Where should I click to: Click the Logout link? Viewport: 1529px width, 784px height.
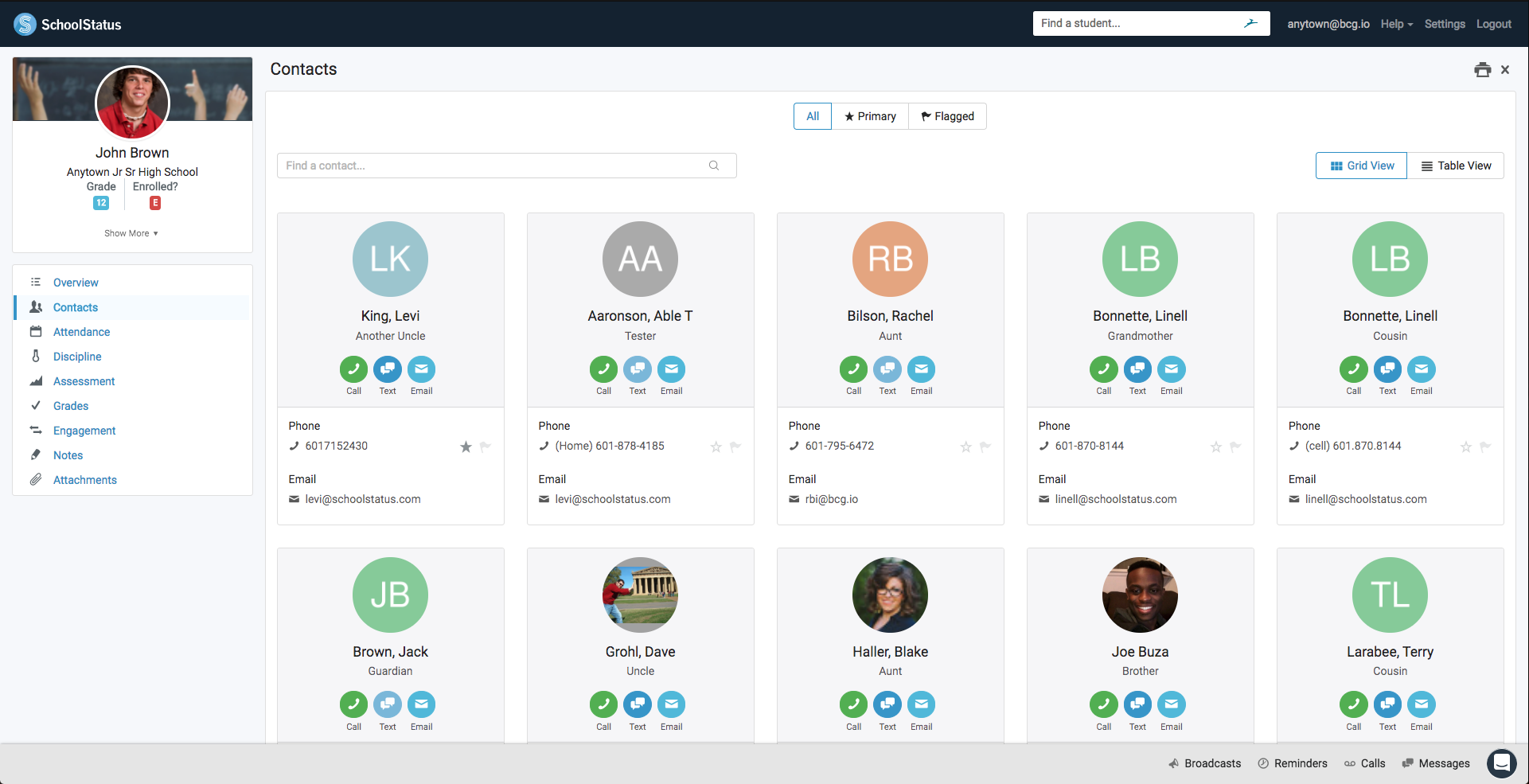click(1493, 24)
